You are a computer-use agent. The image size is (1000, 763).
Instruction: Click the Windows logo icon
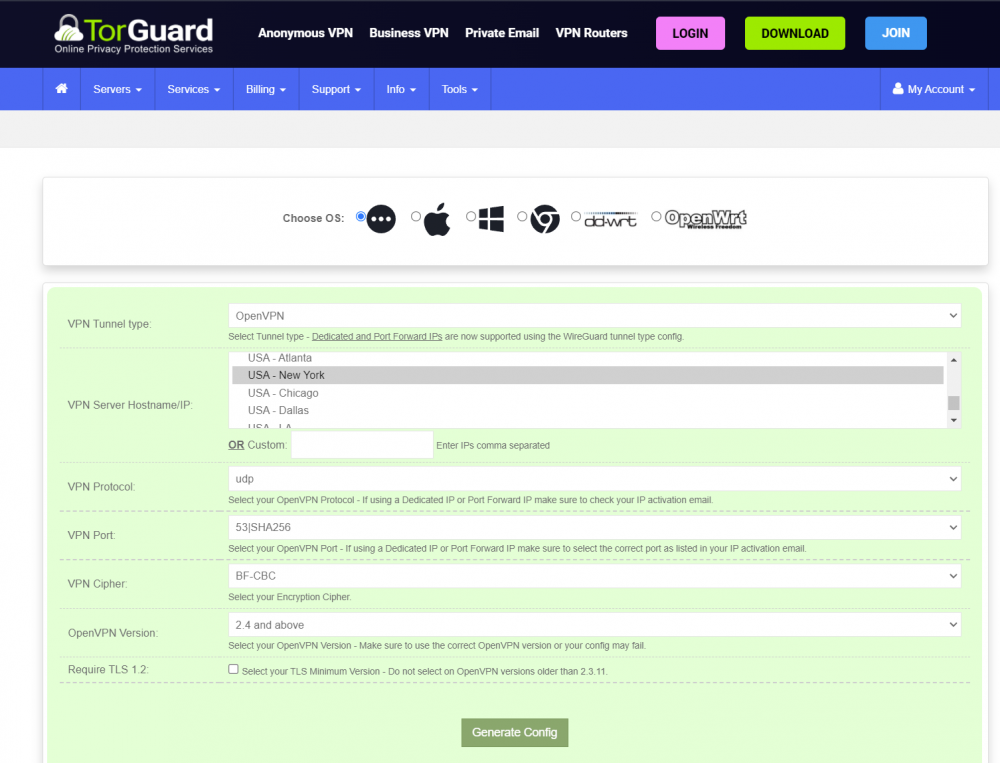491,219
